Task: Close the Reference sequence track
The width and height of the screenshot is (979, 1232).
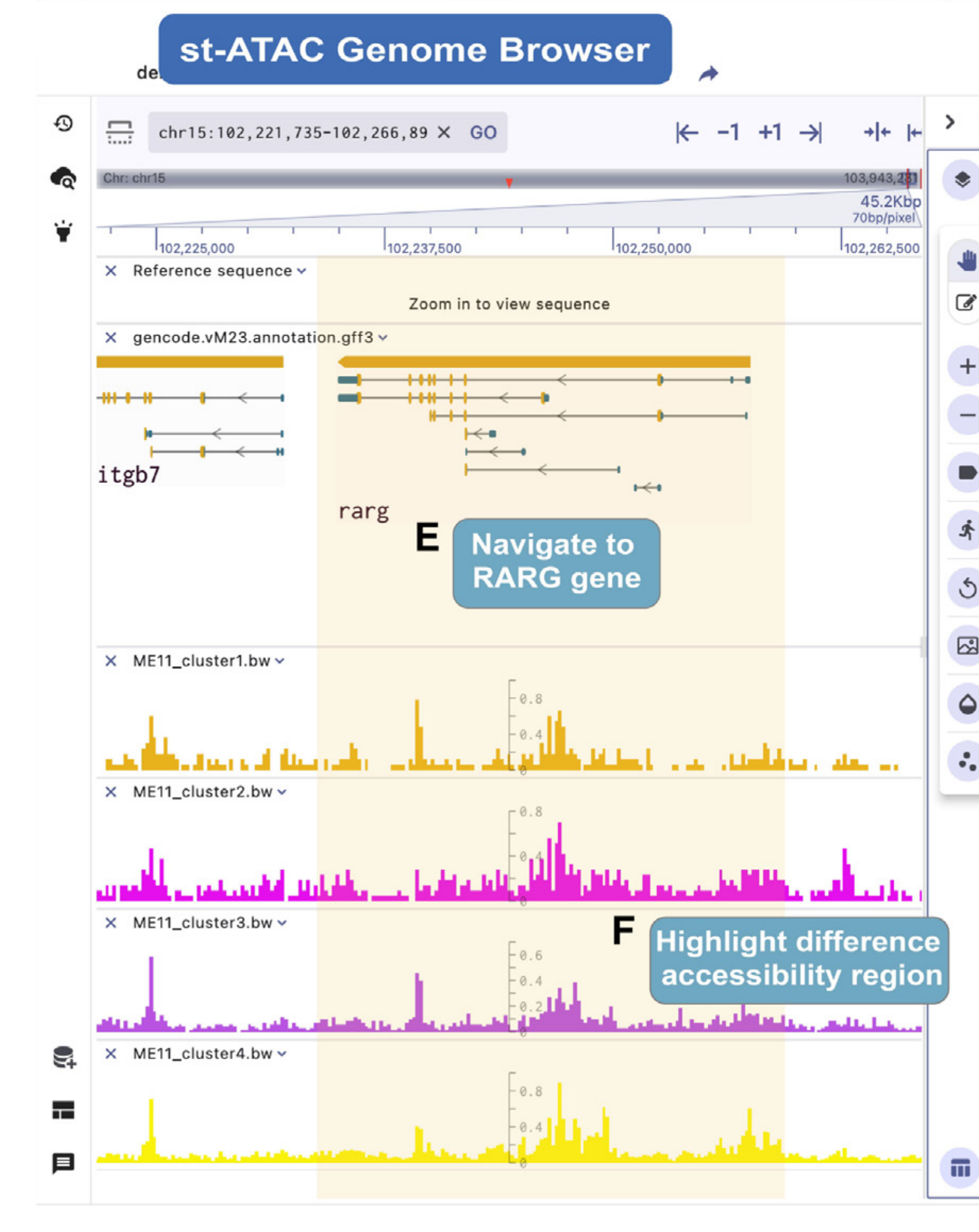Action: coord(111,271)
